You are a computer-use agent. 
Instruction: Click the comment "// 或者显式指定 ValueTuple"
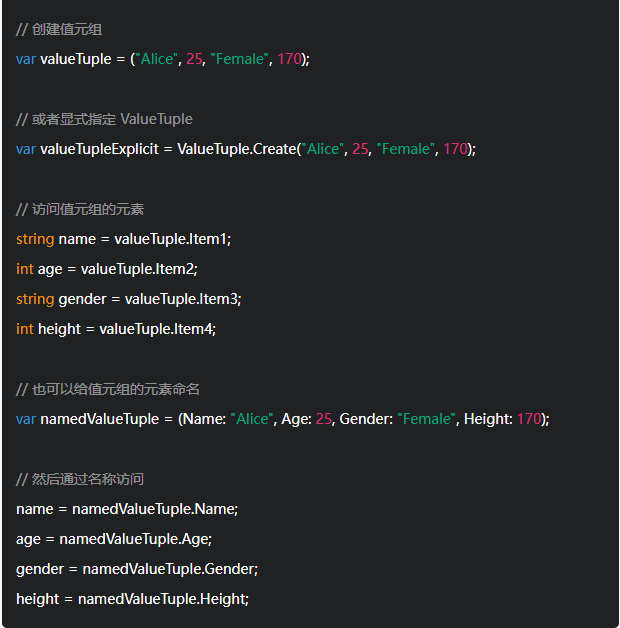coord(104,119)
